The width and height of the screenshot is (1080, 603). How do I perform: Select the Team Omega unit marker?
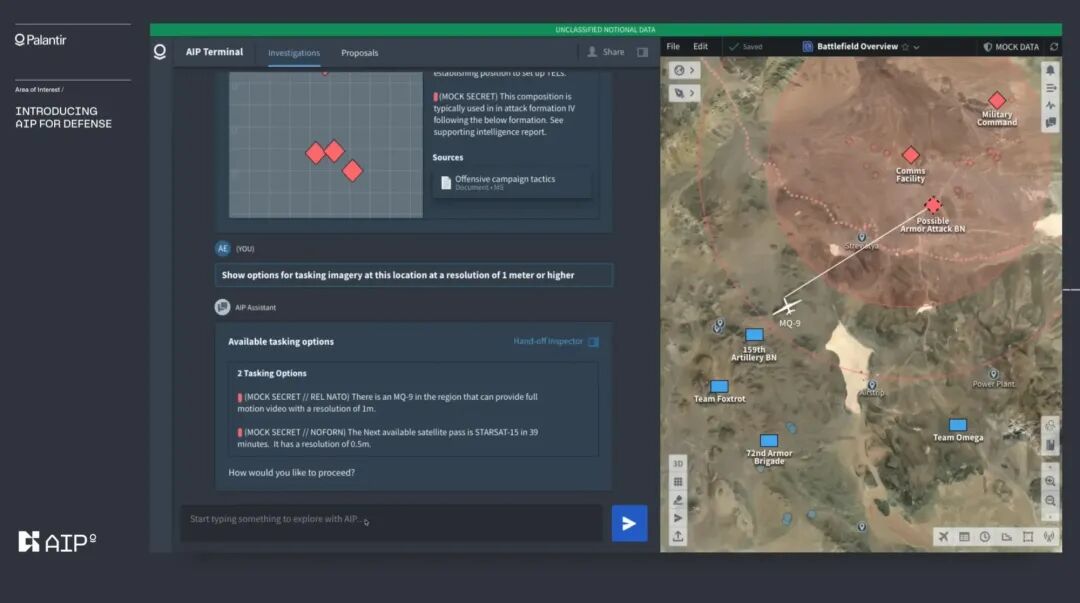(958, 425)
